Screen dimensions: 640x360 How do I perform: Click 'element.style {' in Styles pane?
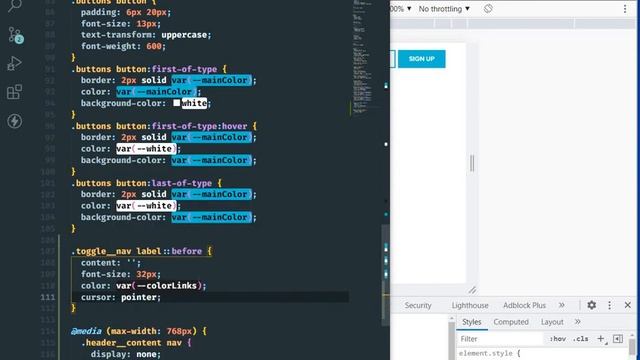pos(489,353)
